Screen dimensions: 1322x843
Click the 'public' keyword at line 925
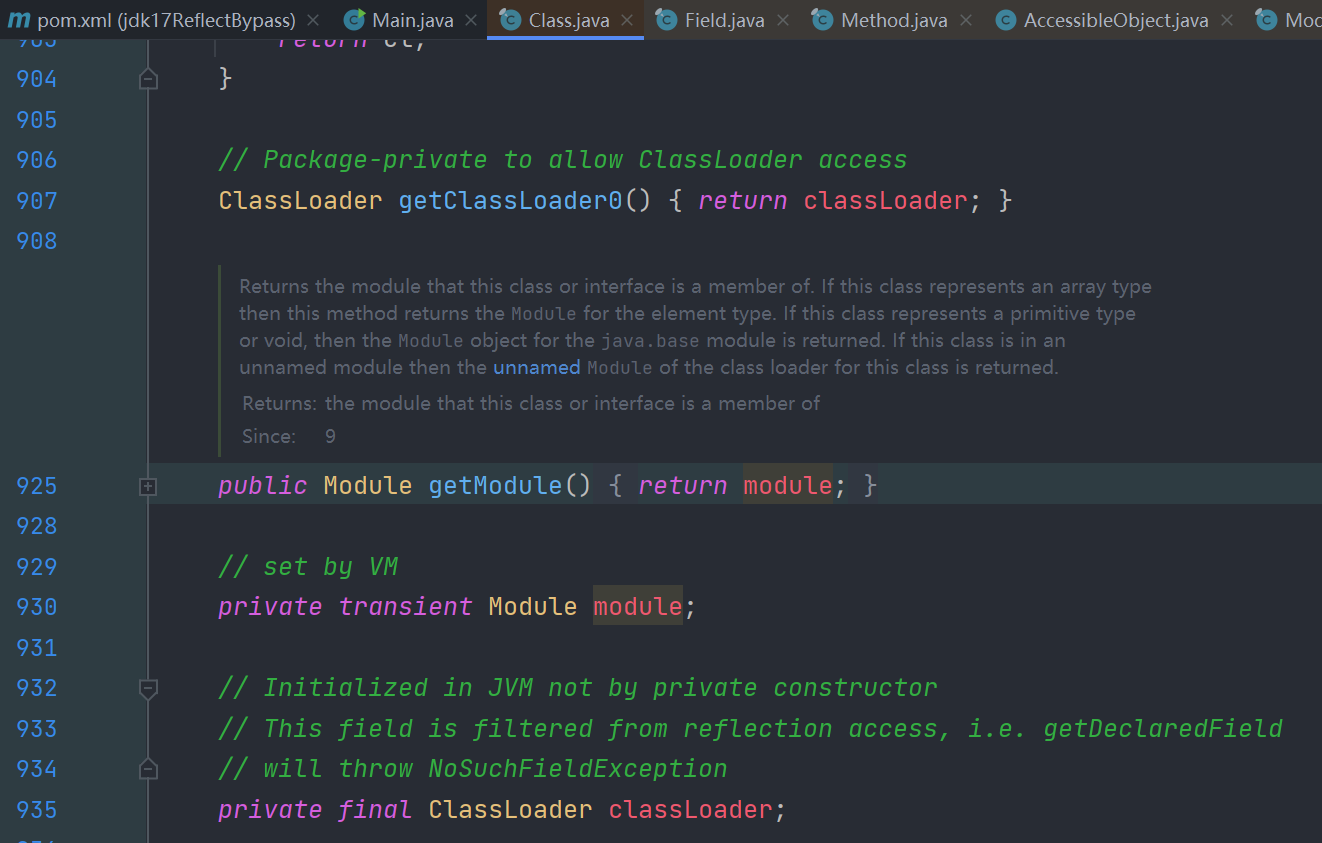tap(263, 486)
